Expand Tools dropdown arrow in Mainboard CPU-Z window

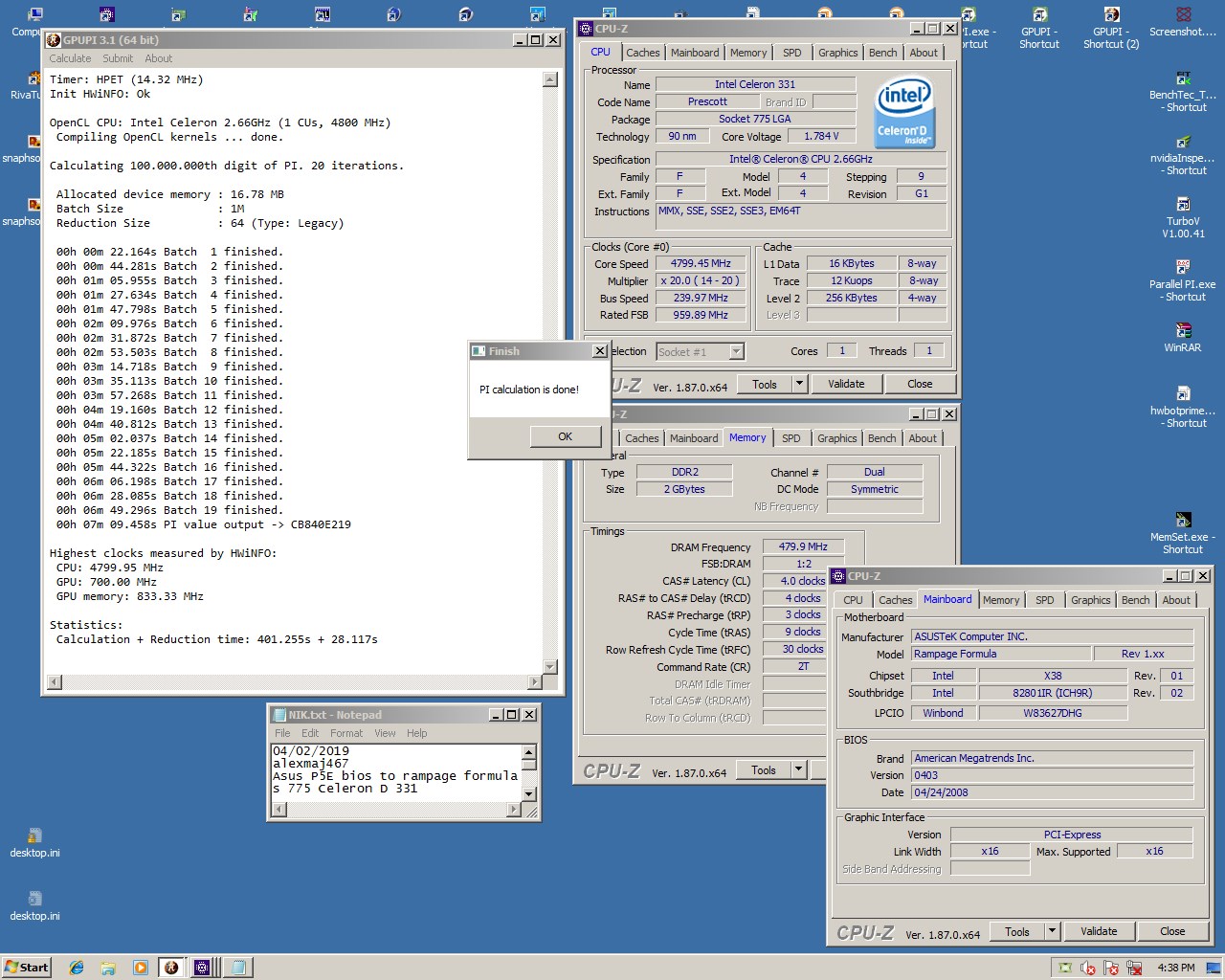[1052, 931]
